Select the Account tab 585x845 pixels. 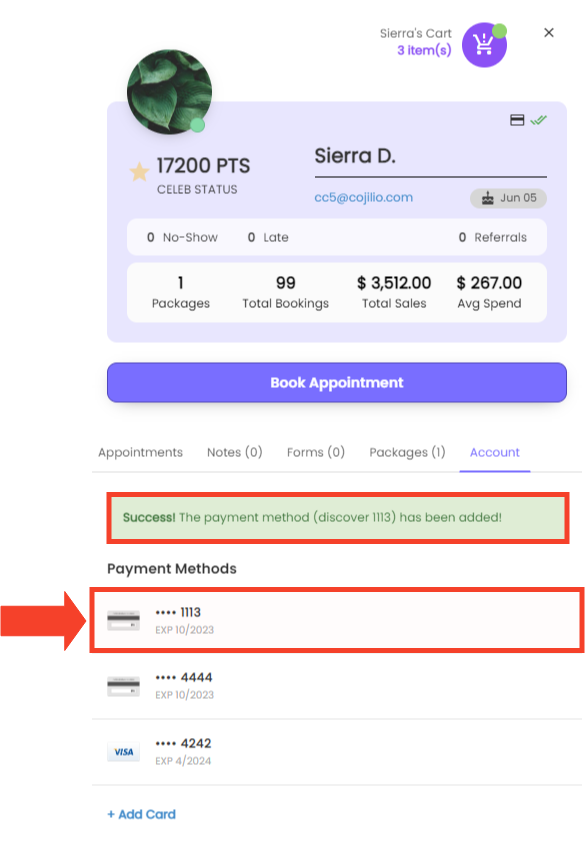[x=495, y=452]
